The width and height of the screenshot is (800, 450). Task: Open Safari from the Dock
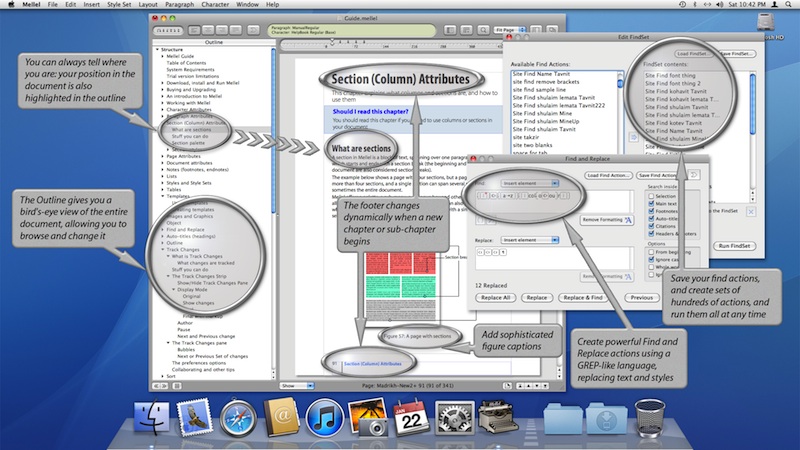pos(238,418)
